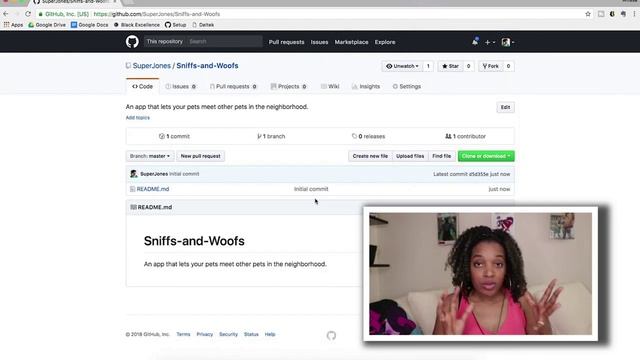Open the Terms footer link

pyautogui.click(x=183, y=334)
